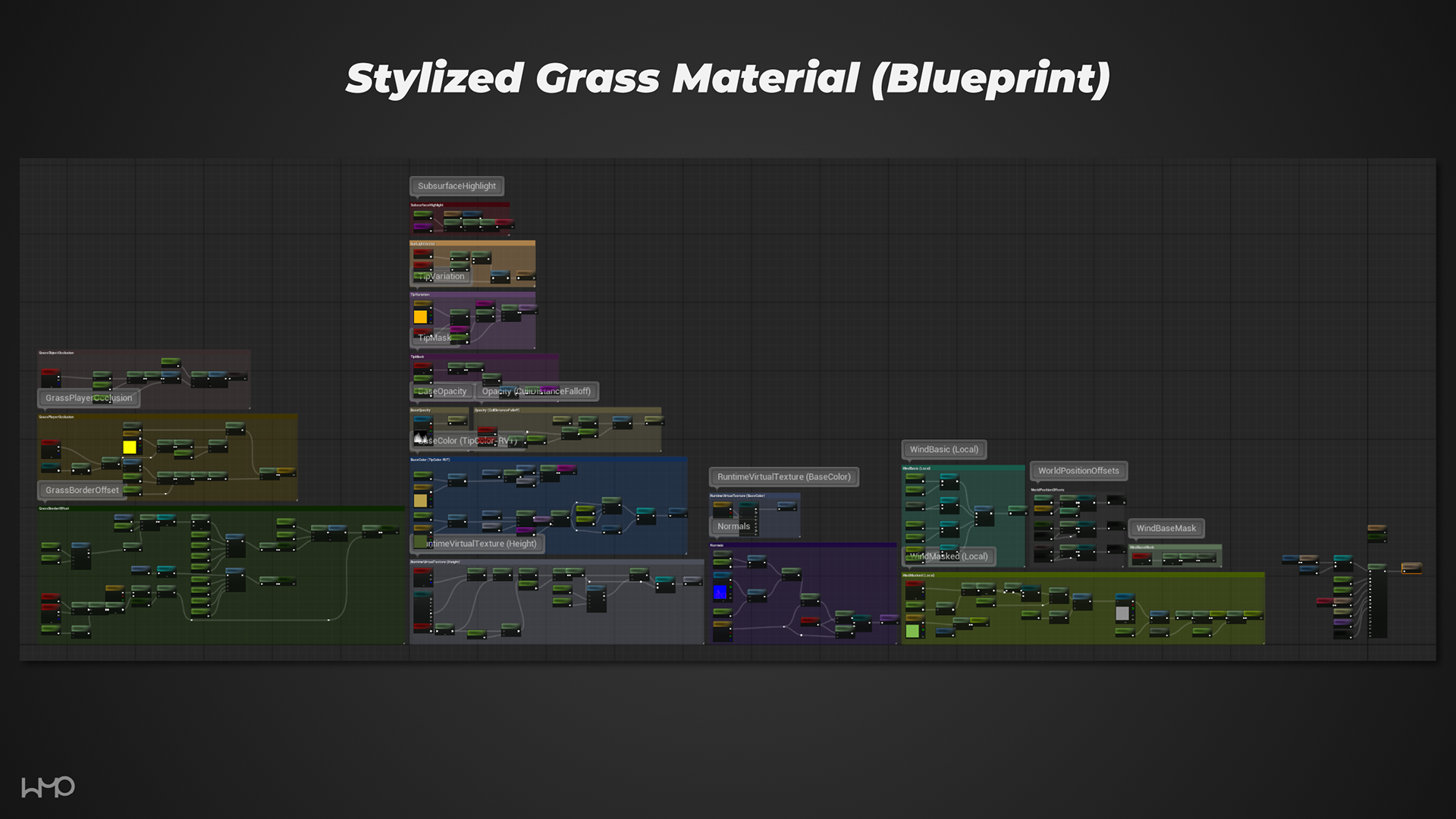Select the orange-outlined output node at far right
1456x819 pixels.
point(1411,568)
